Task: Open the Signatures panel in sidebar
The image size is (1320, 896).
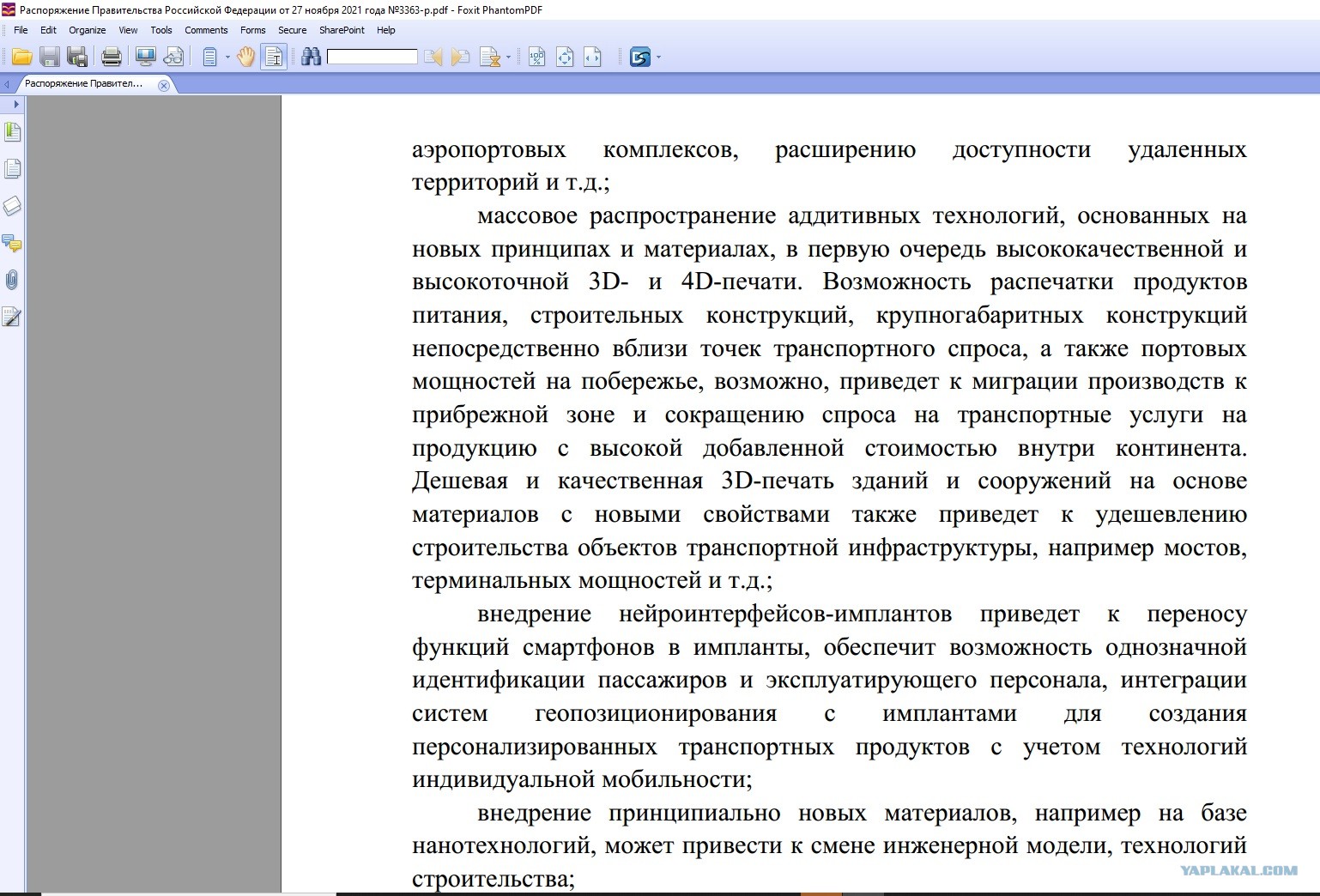Action: pyautogui.click(x=12, y=318)
